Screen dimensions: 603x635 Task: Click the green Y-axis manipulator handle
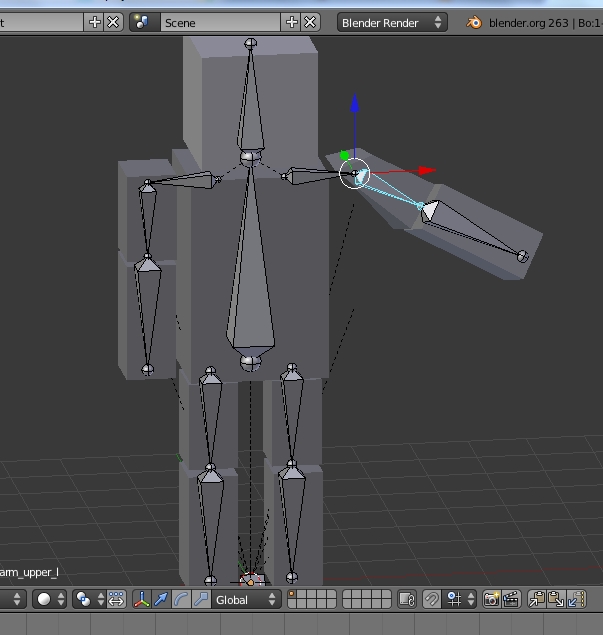click(344, 155)
